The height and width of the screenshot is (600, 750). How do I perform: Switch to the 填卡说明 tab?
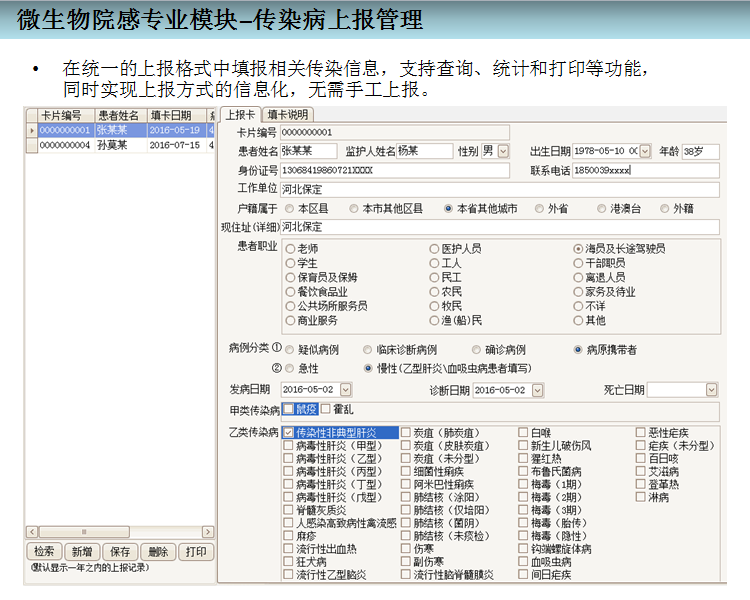pyautogui.click(x=288, y=115)
